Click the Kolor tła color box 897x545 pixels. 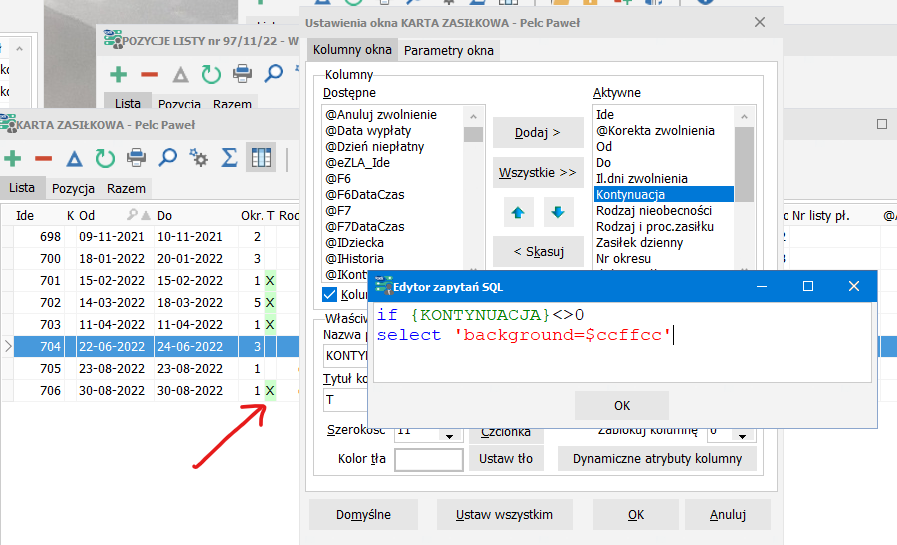point(428,459)
